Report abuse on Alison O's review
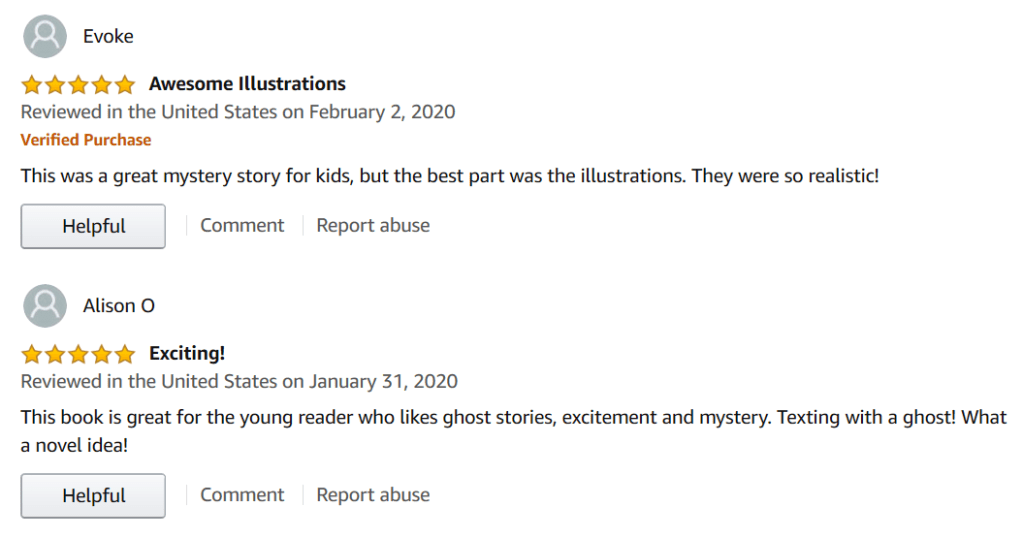 [373, 495]
